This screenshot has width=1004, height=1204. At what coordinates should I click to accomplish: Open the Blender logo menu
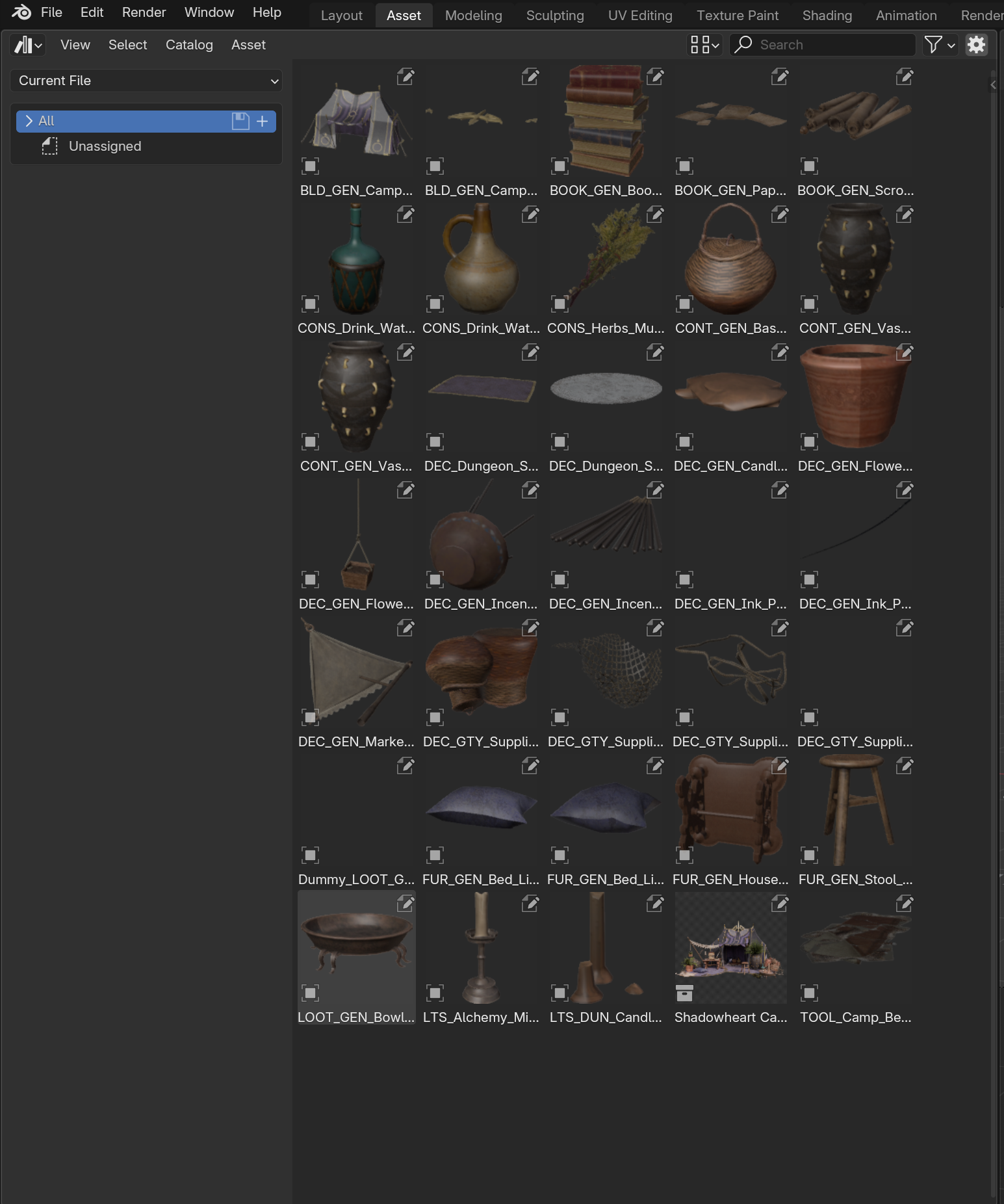[21, 12]
